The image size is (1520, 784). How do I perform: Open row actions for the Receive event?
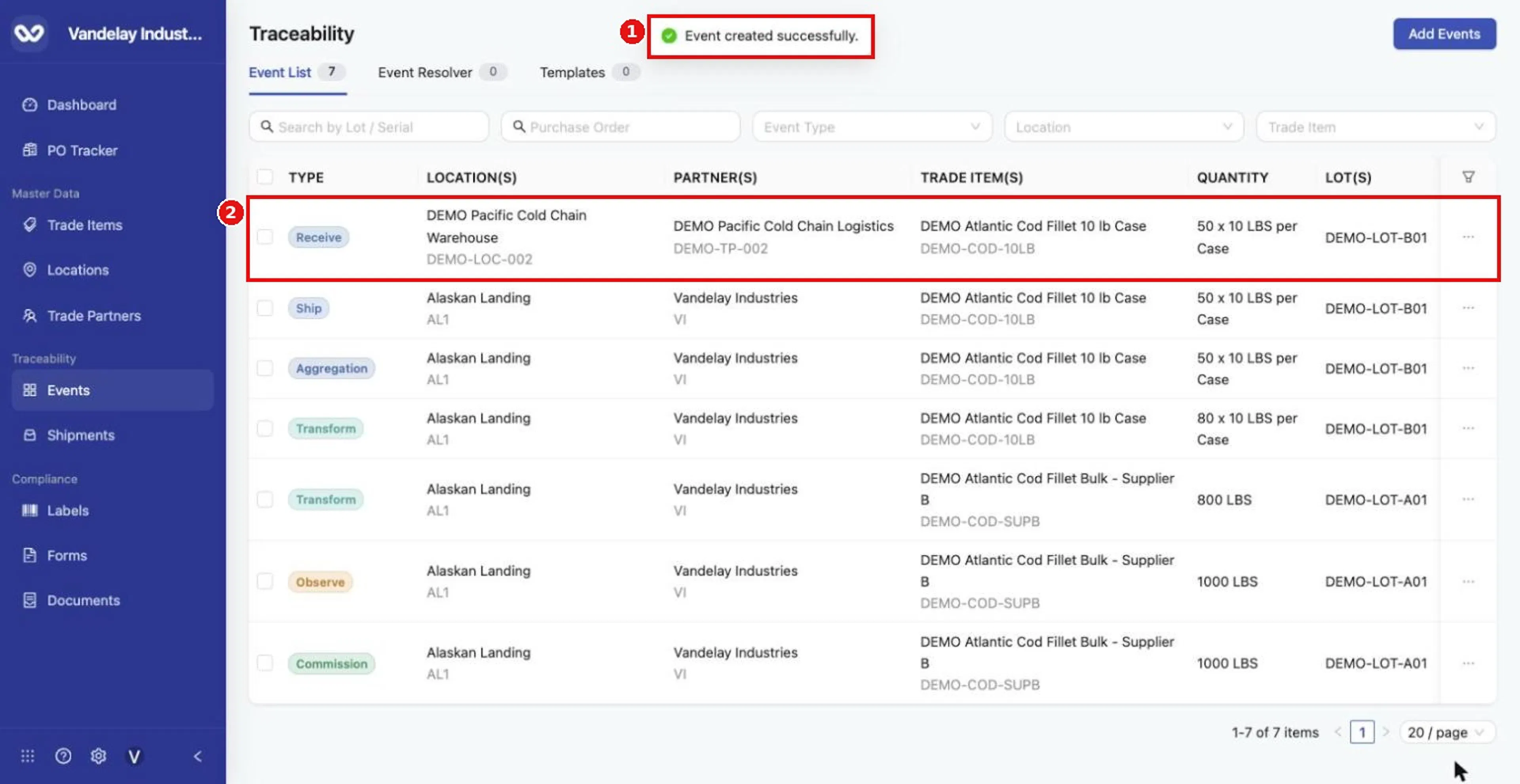click(x=1468, y=237)
